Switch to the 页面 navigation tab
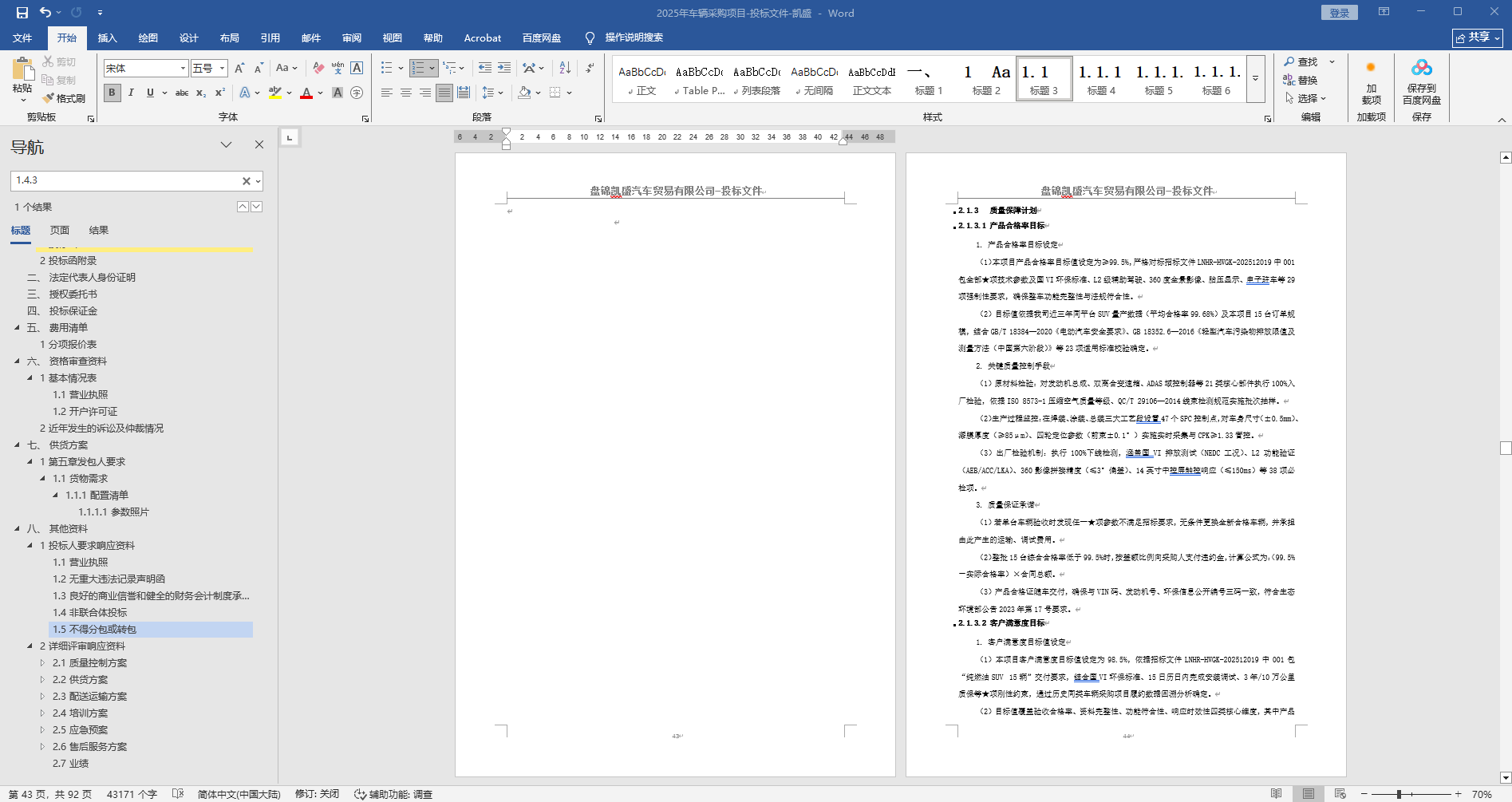The width and height of the screenshot is (1512, 802). click(60, 230)
